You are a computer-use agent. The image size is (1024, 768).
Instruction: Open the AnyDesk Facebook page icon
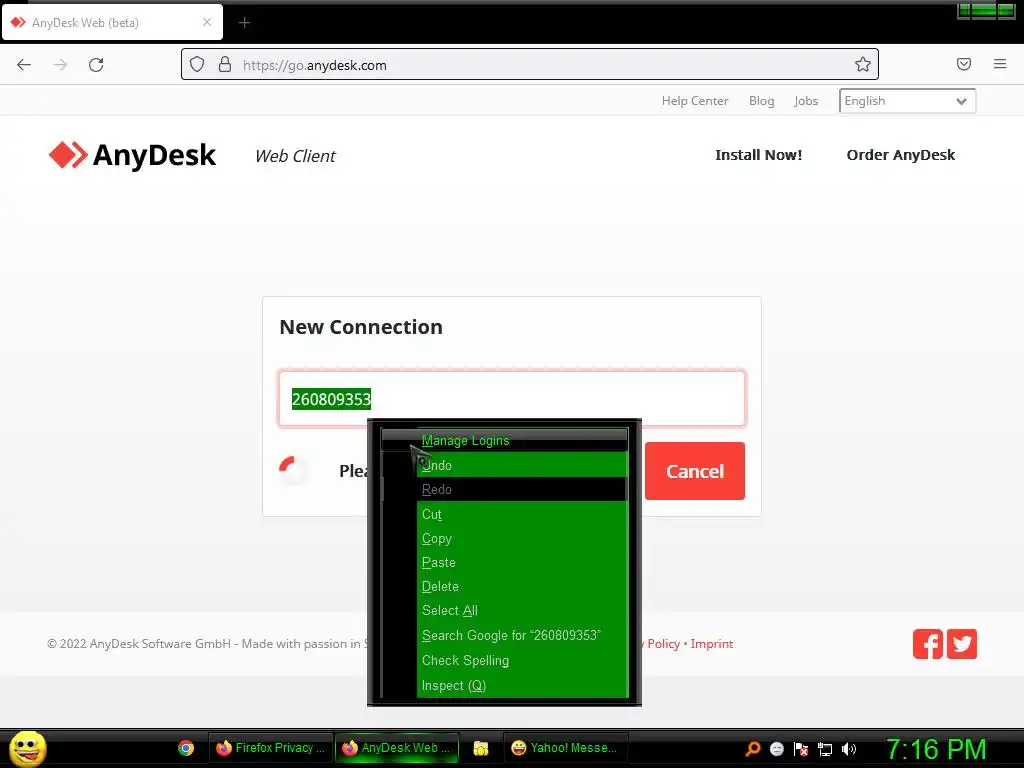[927, 644]
